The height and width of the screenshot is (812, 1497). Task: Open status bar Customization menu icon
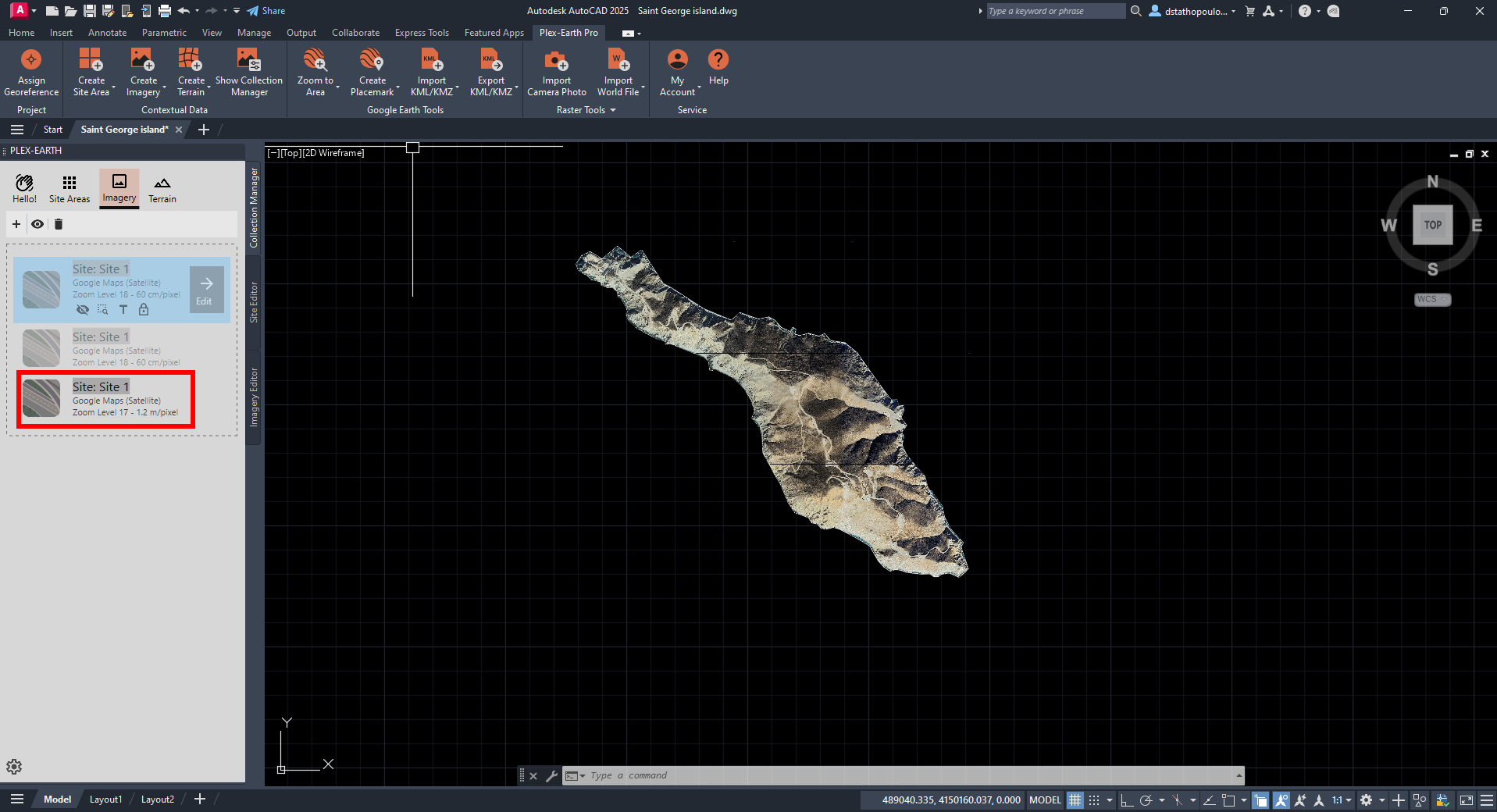1487,800
